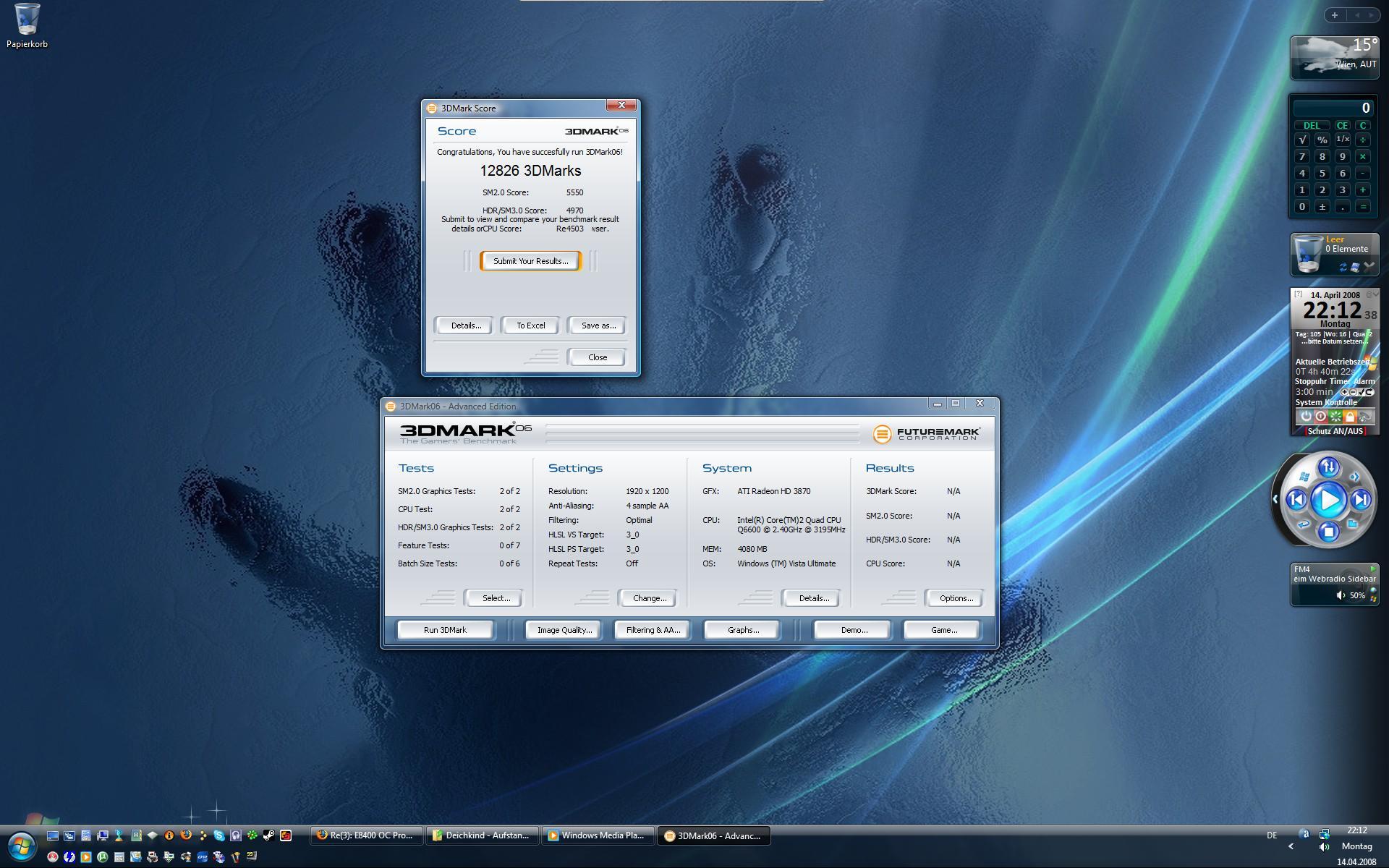The width and height of the screenshot is (1389, 868).
Task: Switch to Deichkind taskbar item
Action: coord(483,835)
